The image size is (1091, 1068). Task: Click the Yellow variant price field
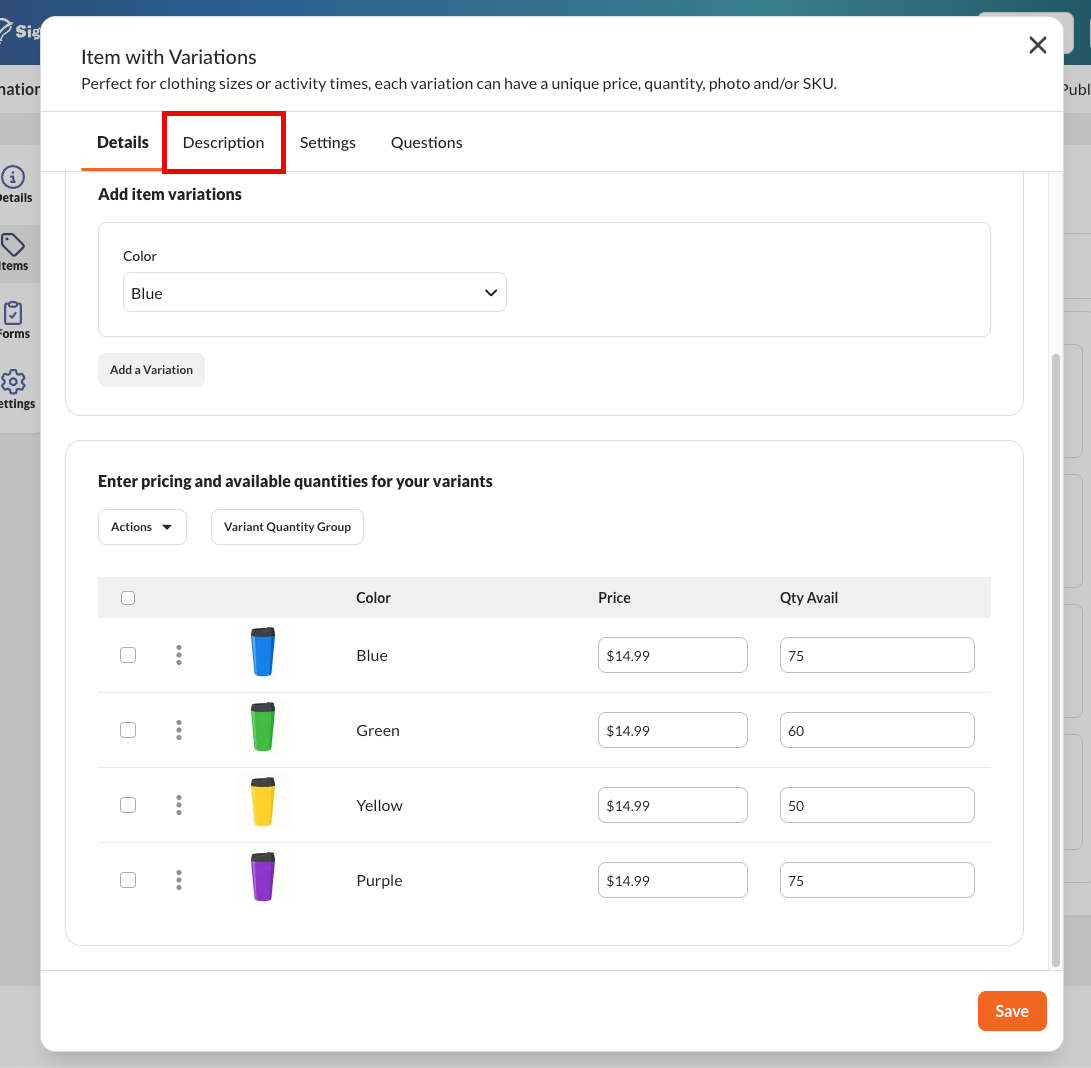pos(673,805)
